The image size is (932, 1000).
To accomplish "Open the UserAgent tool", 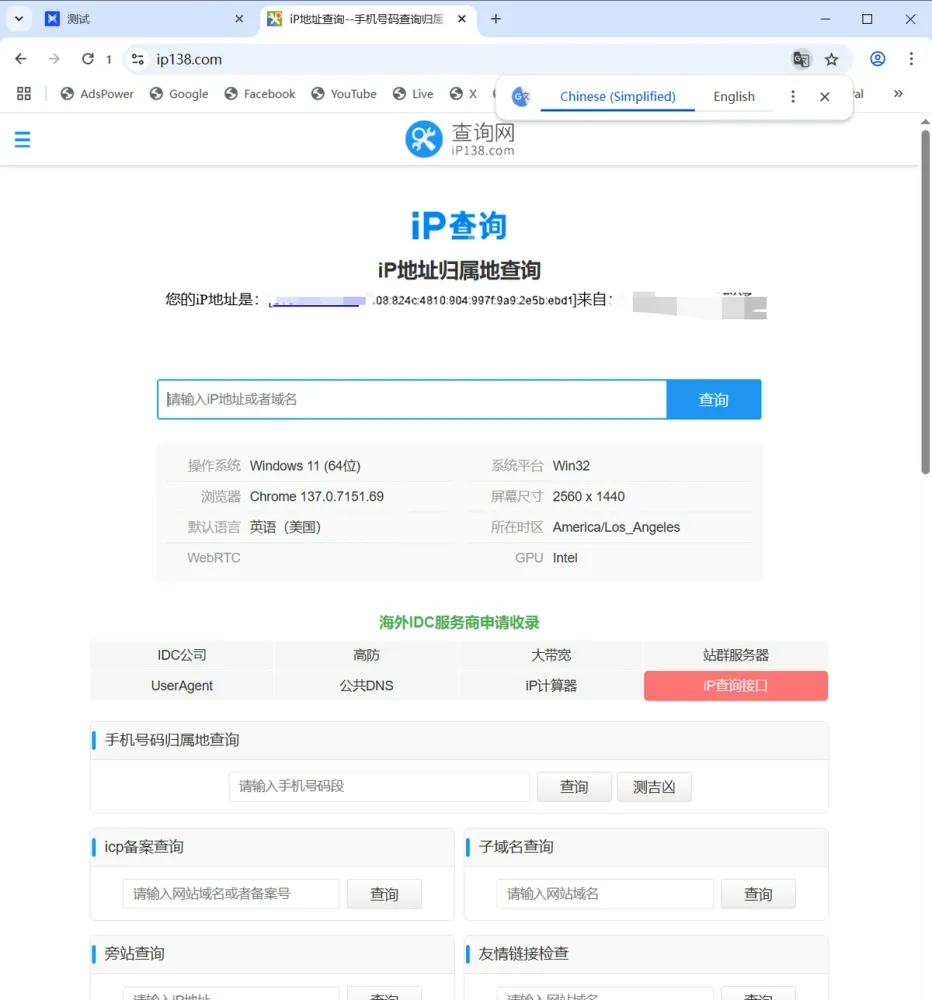I will [x=182, y=686].
